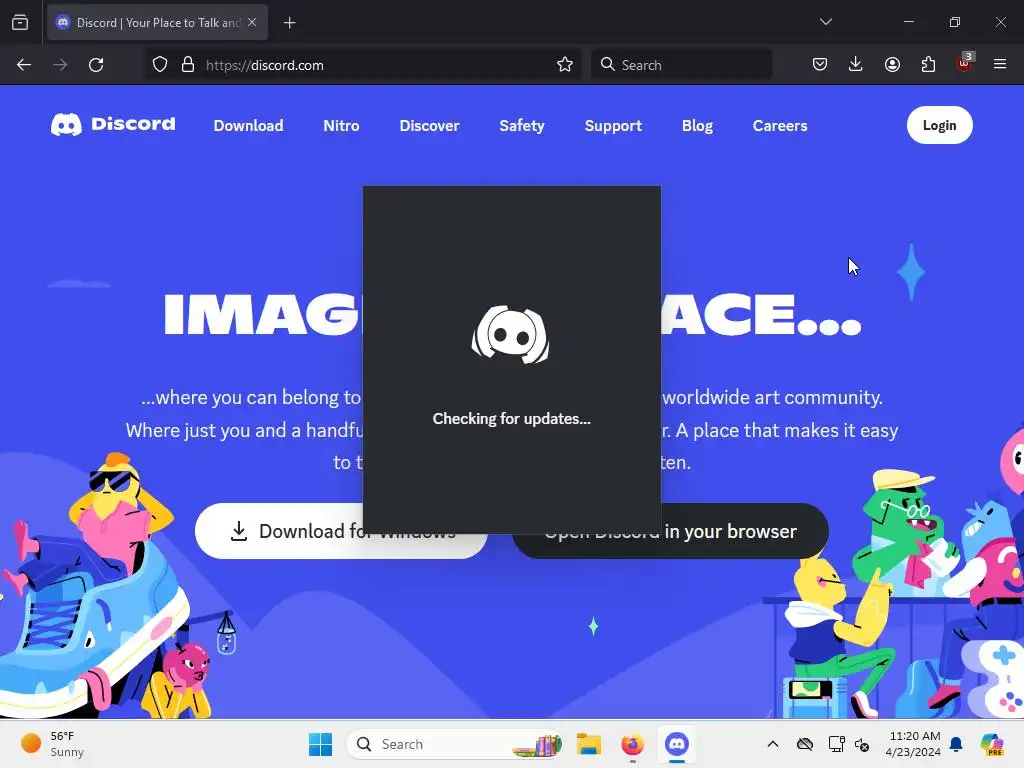1024x768 pixels.
Task: Open the Save to Pocket icon
Action: click(x=820, y=64)
